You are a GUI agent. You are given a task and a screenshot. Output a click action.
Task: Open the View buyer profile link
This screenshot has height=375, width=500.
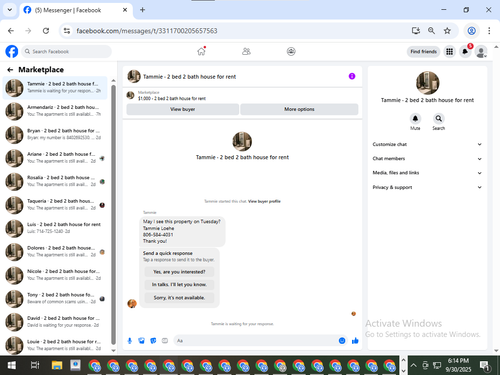click(x=264, y=201)
